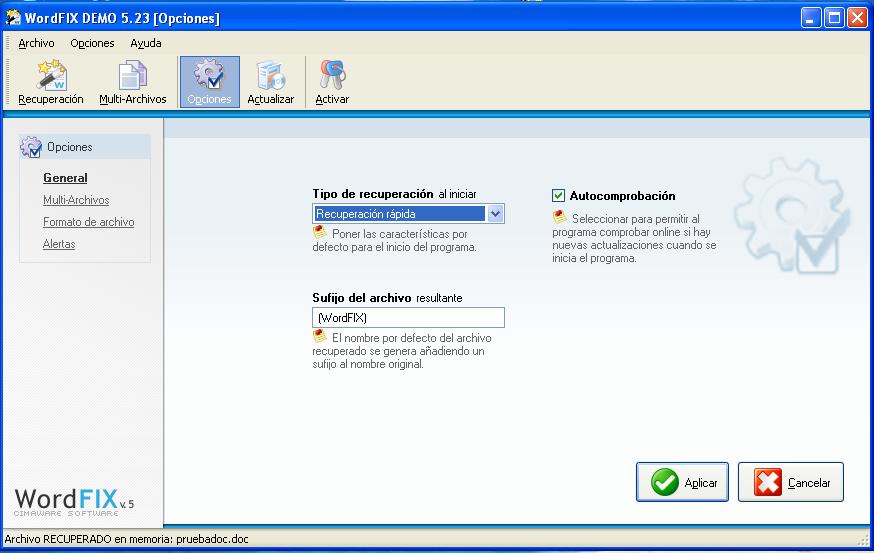Image resolution: width=874 pixels, height=553 pixels.
Task: Click the 'Sufijo del archivo' label
Action: (x=362, y=298)
